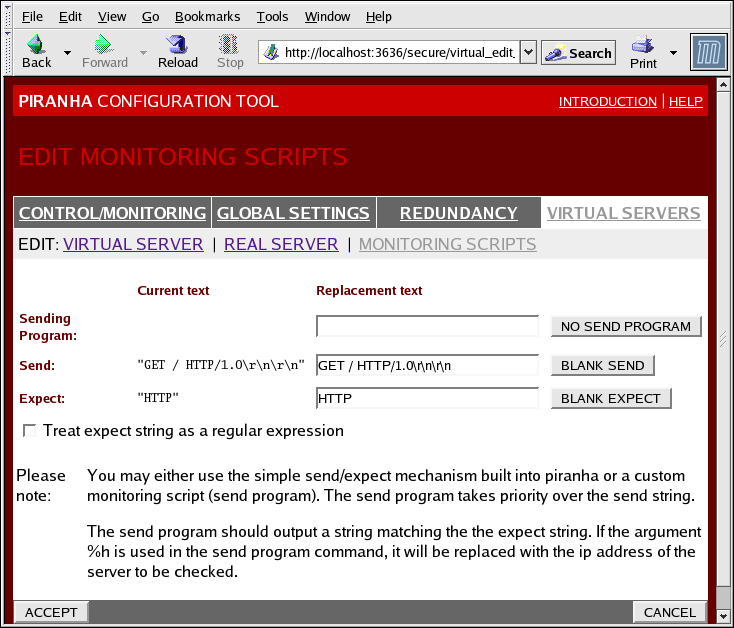Enable treat expect string as regular expression
Image resolution: width=734 pixels, height=628 pixels.
click(x=30, y=431)
